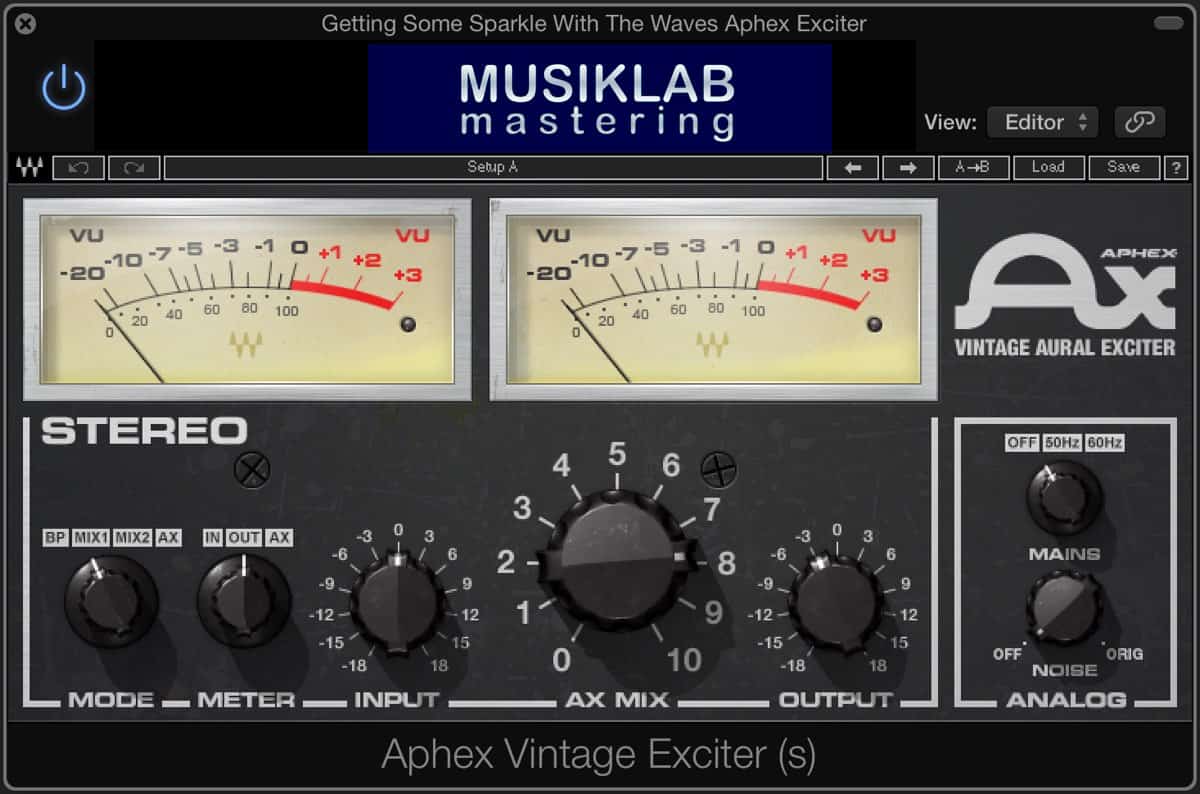Select MIX2 mode
This screenshot has width=1200, height=794.
click(x=133, y=538)
